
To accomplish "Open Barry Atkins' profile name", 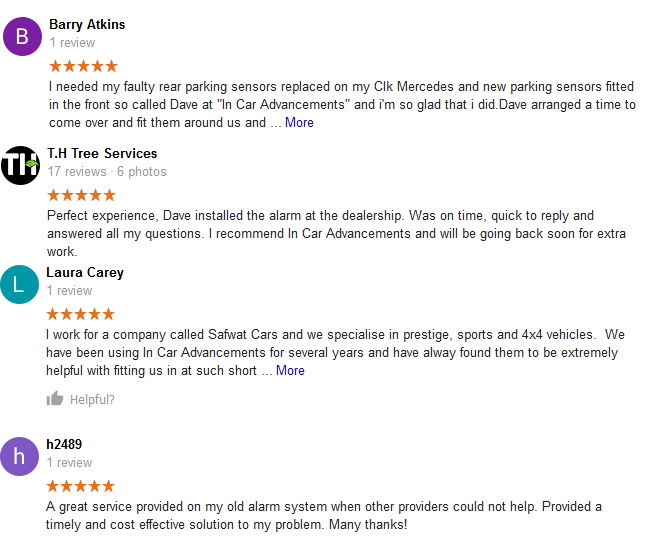I will click(87, 24).
